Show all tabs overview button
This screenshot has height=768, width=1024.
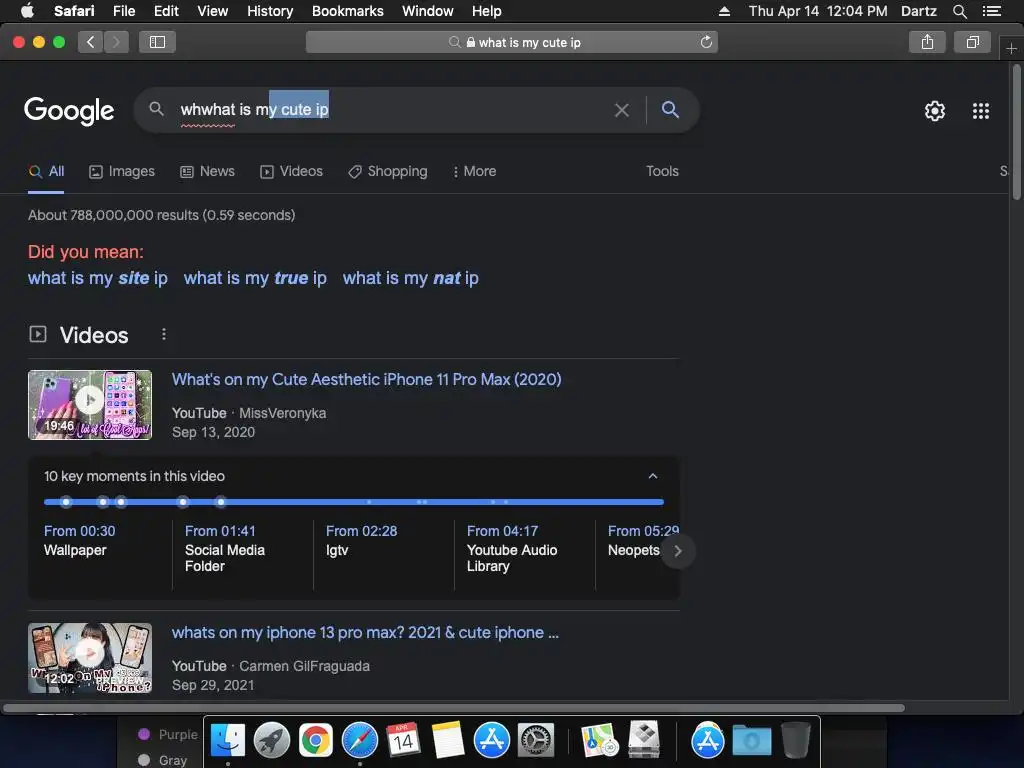point(972,42)
